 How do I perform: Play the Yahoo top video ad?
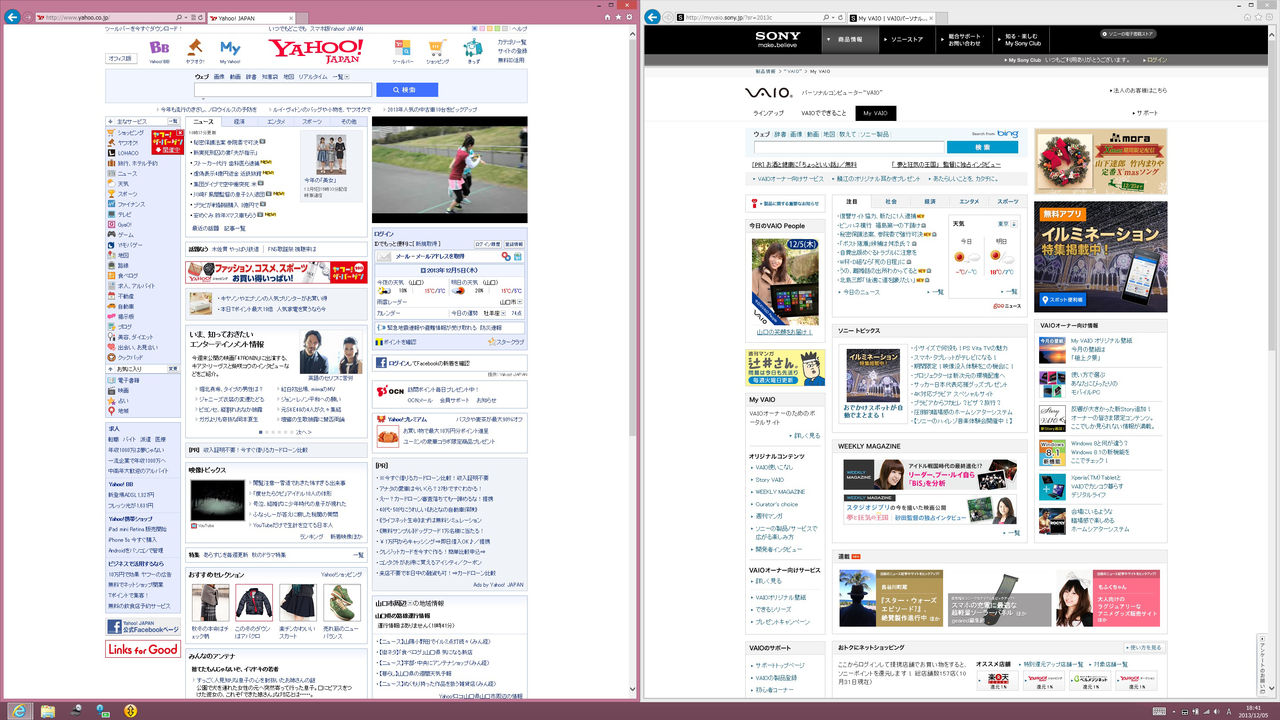[x=449, y=169]
